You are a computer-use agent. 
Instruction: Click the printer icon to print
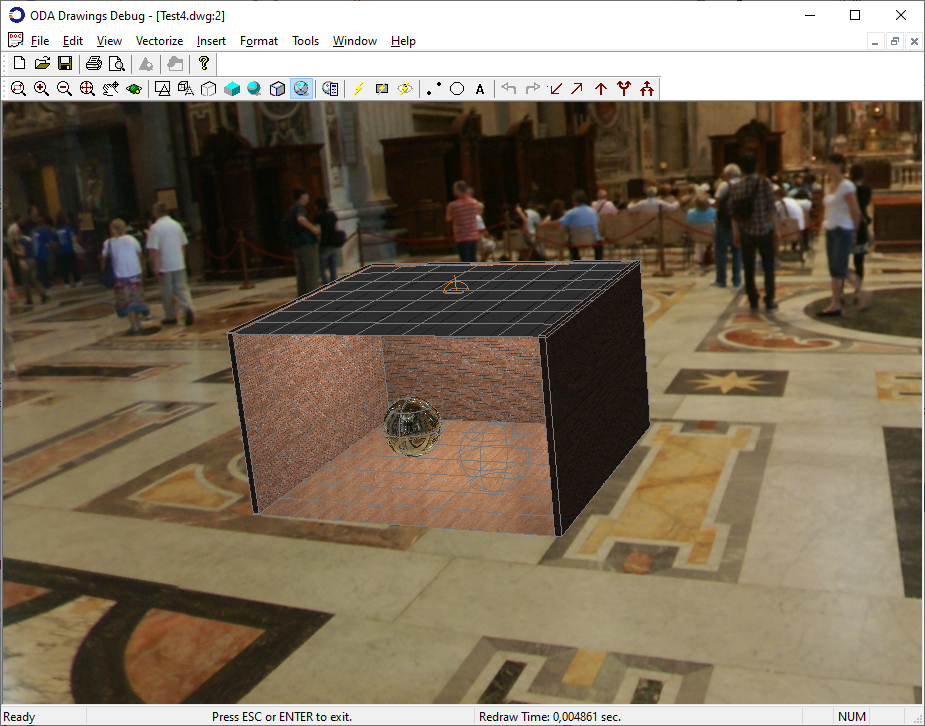pyautogui.click(x=94, y=64)
